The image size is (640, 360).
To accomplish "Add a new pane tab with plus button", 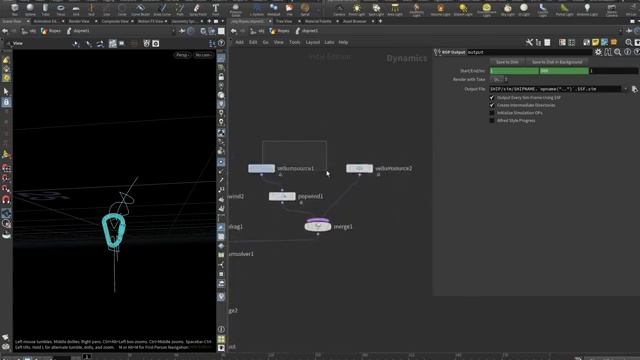I will [380, 21].
